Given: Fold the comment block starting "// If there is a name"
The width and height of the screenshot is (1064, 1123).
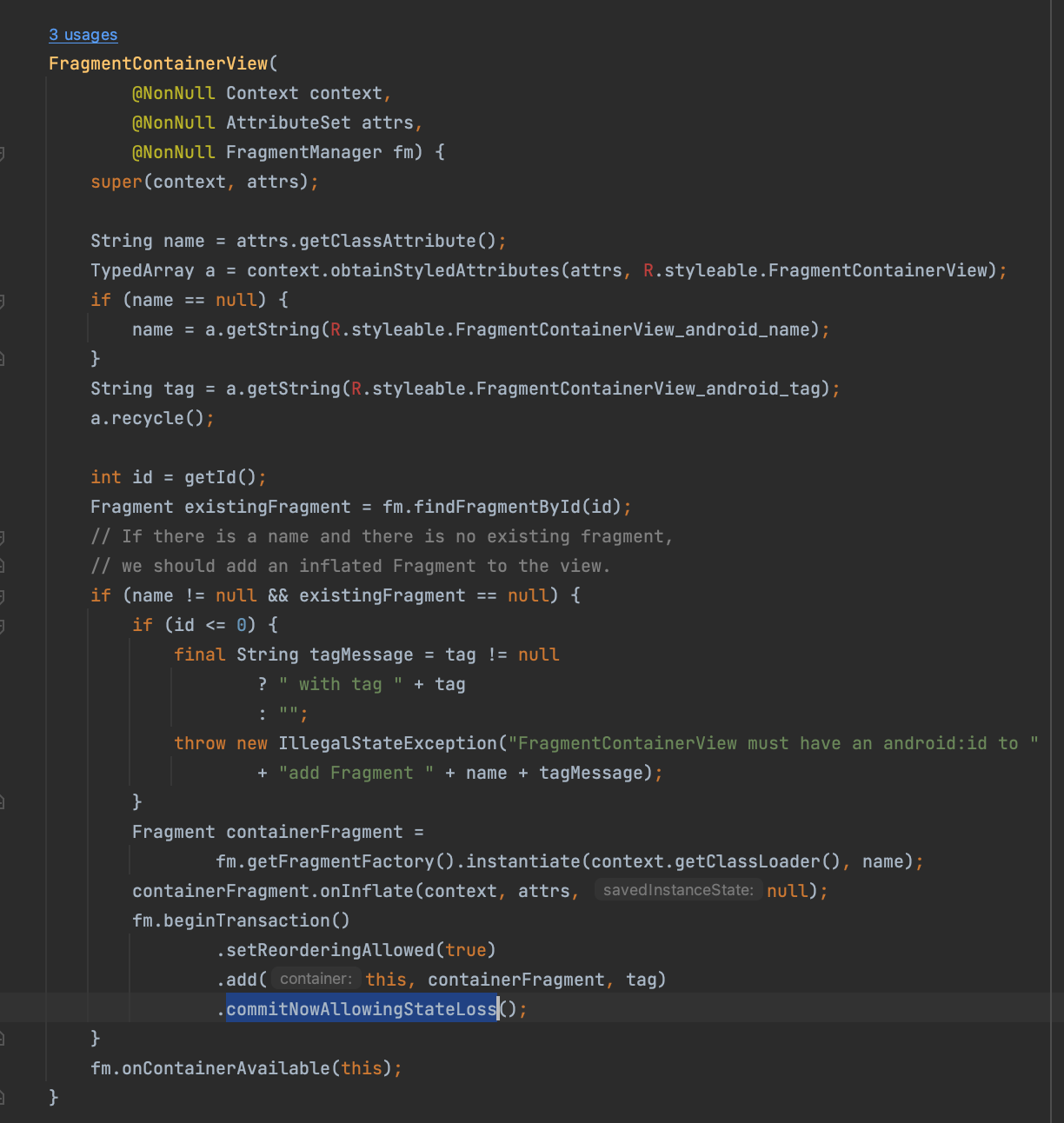Looking at the screenshot, I should point(3,537).
